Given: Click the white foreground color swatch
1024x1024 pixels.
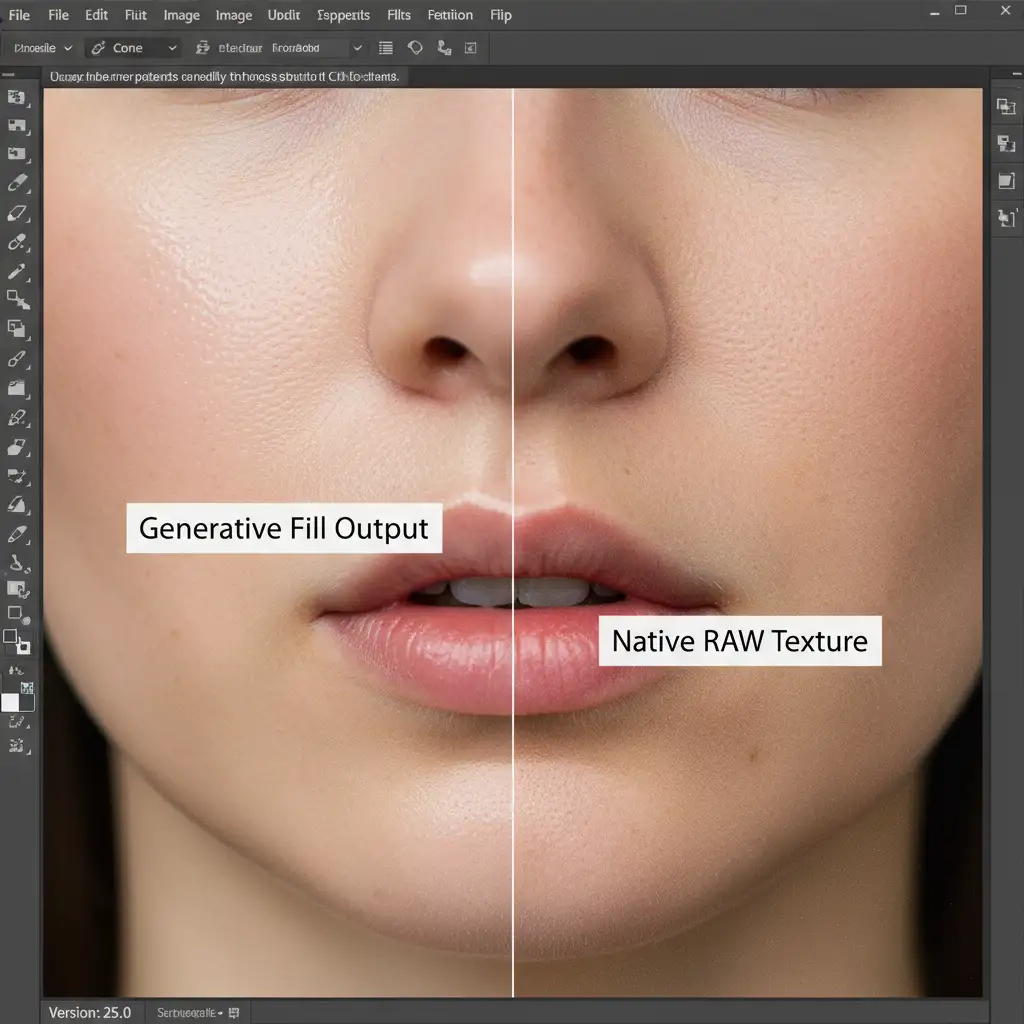Looking at the screenshot, I should click(11, 702).
